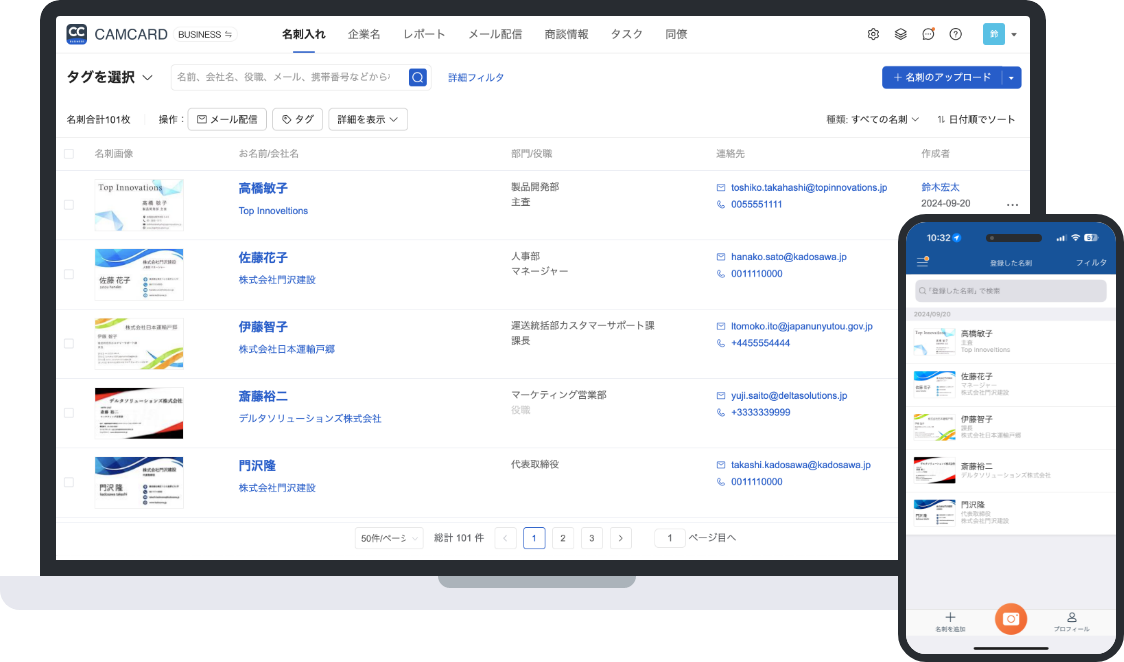Open プロフィール profile icon in mobile bottom bar
This screenshot has height=662, width=1124.
pos(1071,619)
